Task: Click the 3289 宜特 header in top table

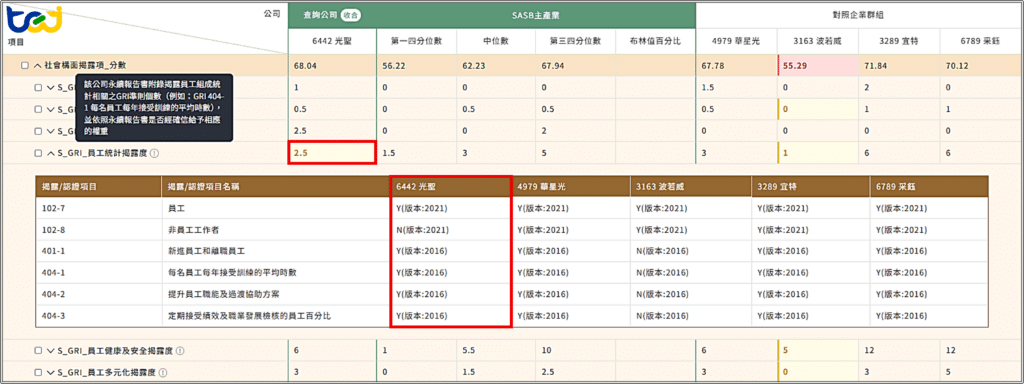Action: [x=899, y=40]
